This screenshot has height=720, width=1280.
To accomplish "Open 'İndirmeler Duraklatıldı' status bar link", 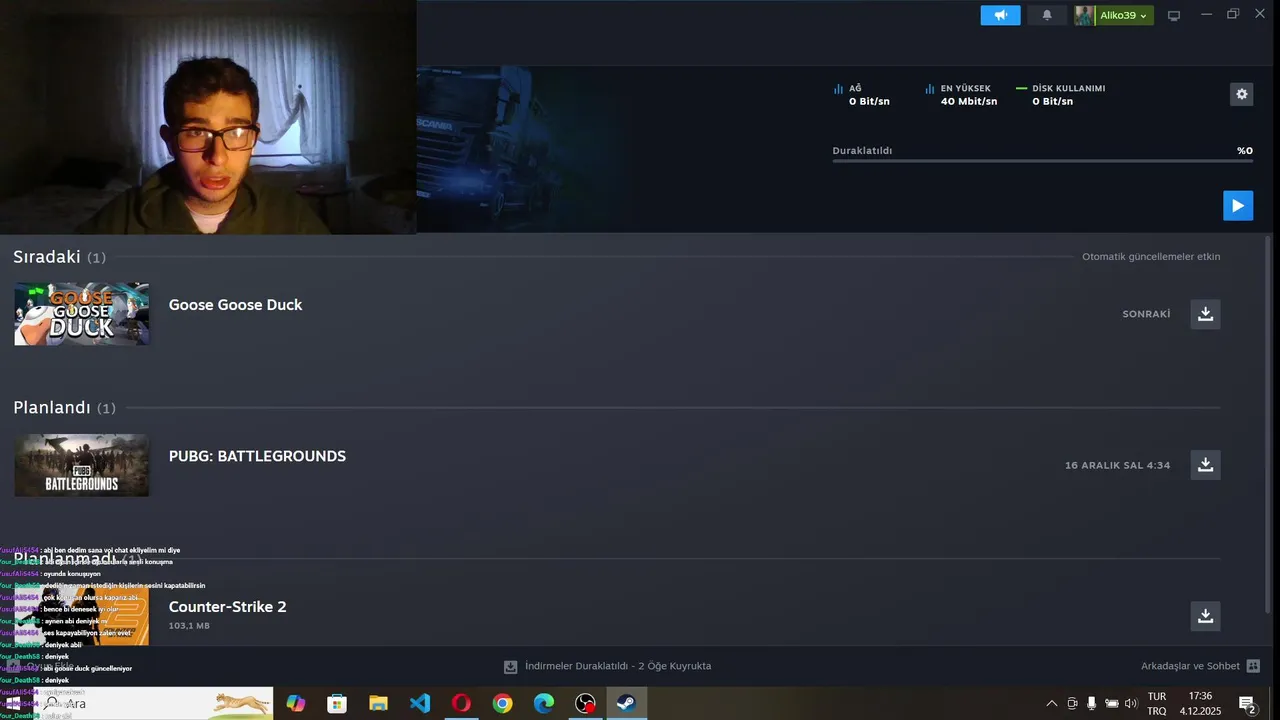I will pyautogui.click(x=607, y=666).
